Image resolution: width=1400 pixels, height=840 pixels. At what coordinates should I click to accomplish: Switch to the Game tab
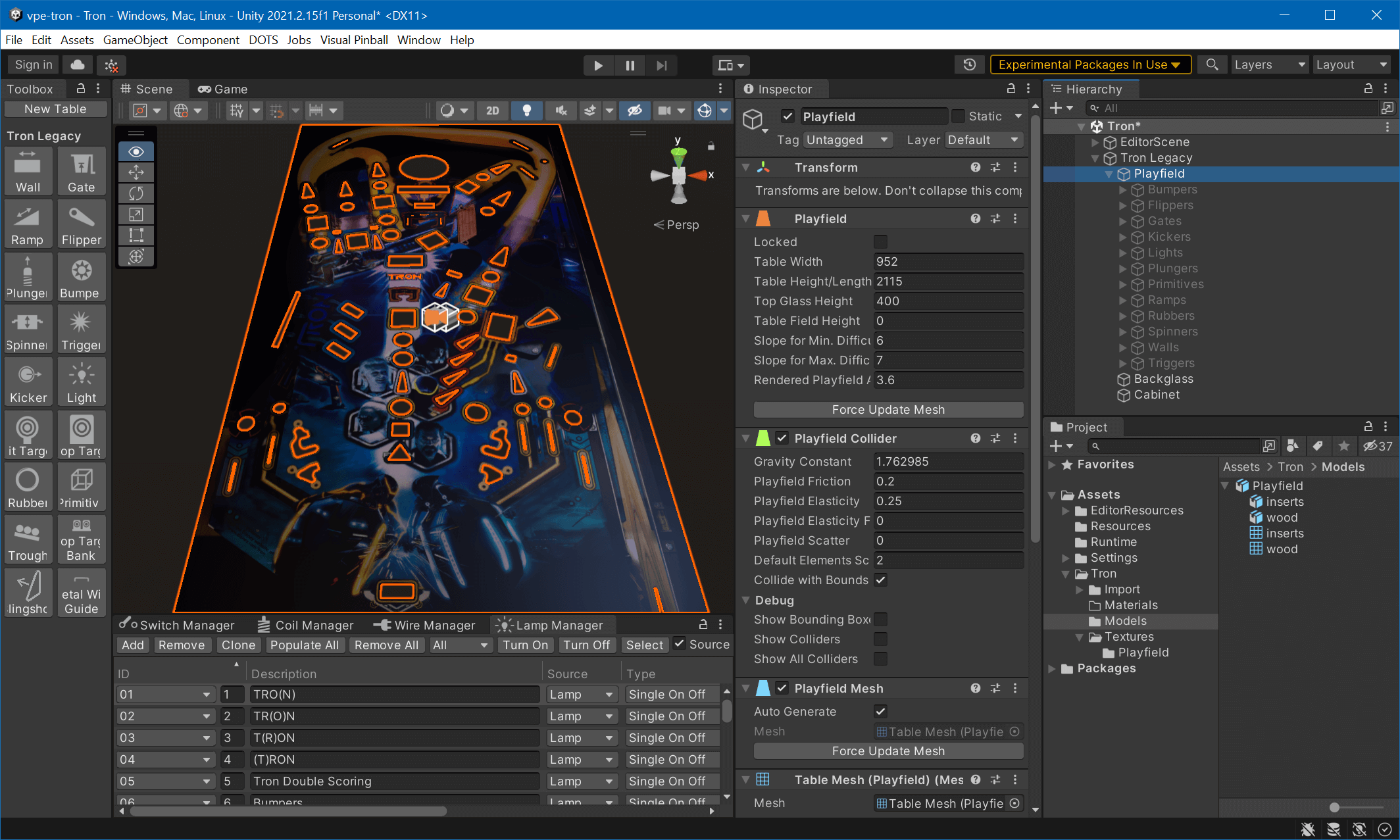point(222,89)
